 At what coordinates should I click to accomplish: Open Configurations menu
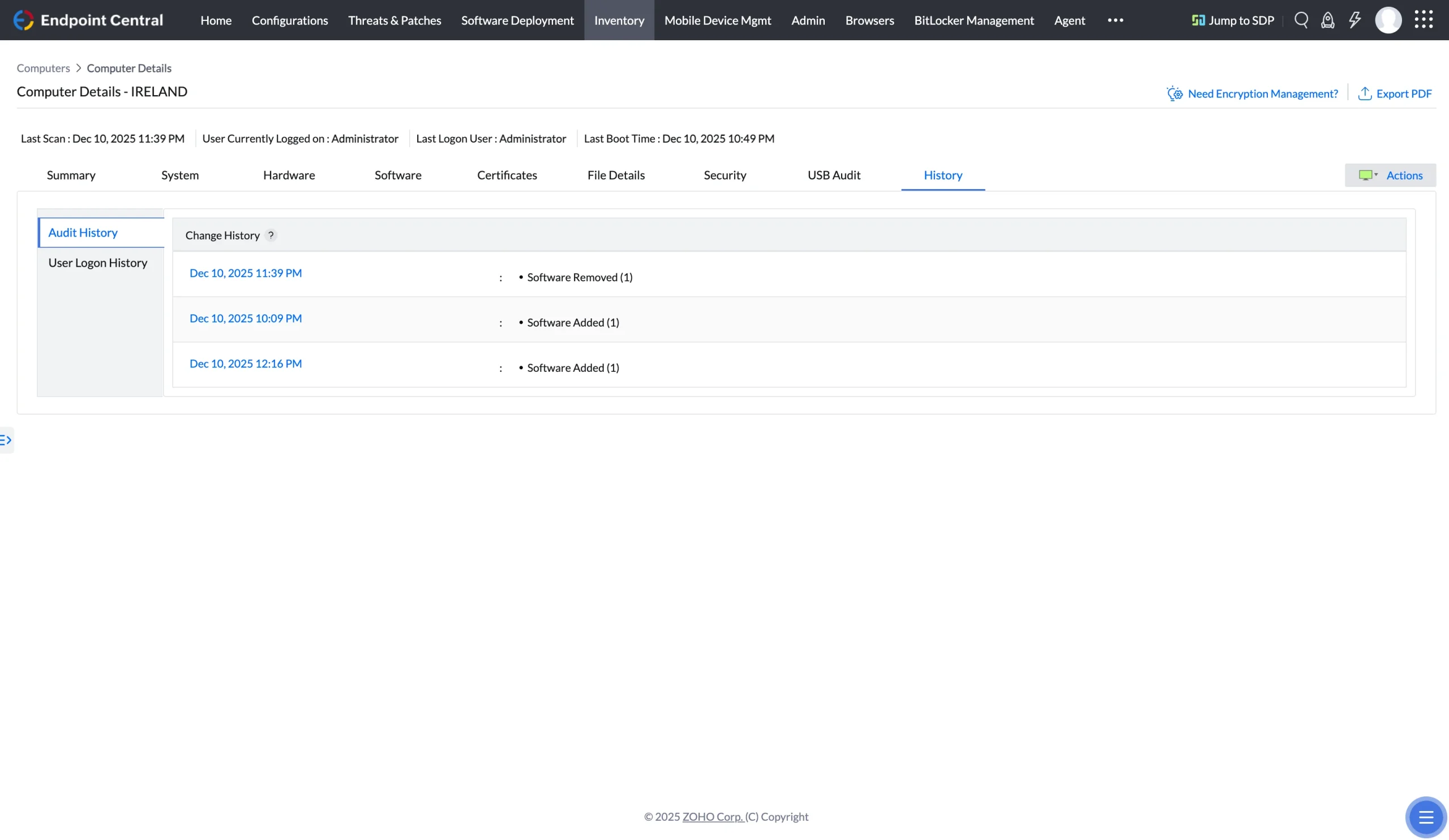[290, 20]
